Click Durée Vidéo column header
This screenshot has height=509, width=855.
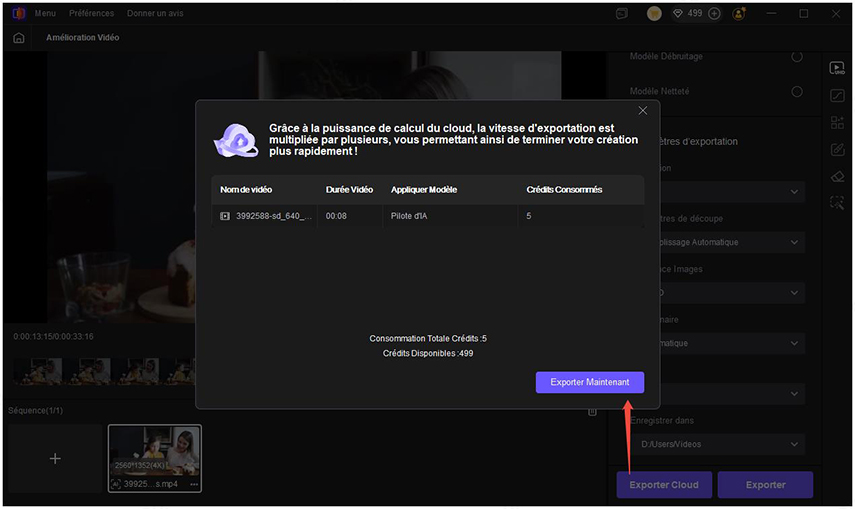(349, 190)
